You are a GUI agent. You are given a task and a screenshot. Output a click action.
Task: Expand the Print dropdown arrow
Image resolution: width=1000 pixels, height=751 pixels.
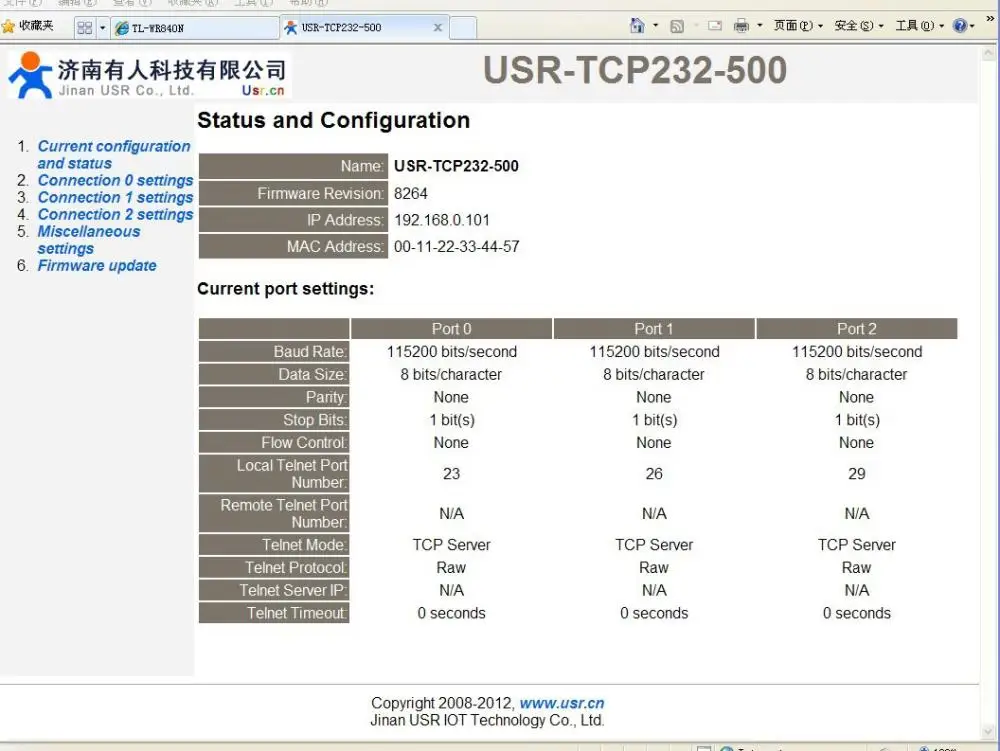click(x=759, y=26)
